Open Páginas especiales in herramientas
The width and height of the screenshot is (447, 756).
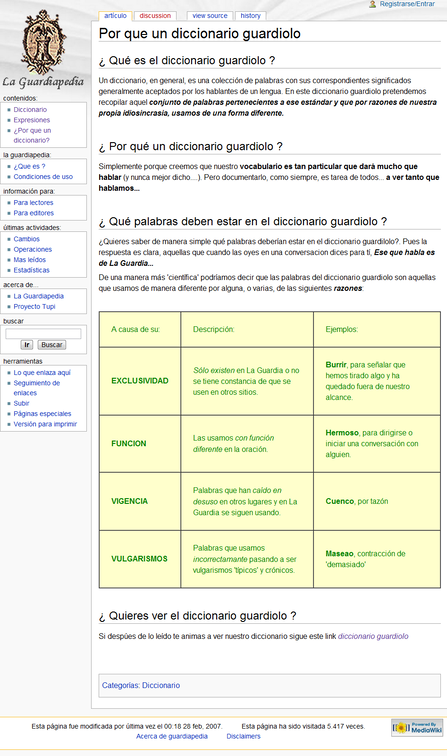[42, 414]
